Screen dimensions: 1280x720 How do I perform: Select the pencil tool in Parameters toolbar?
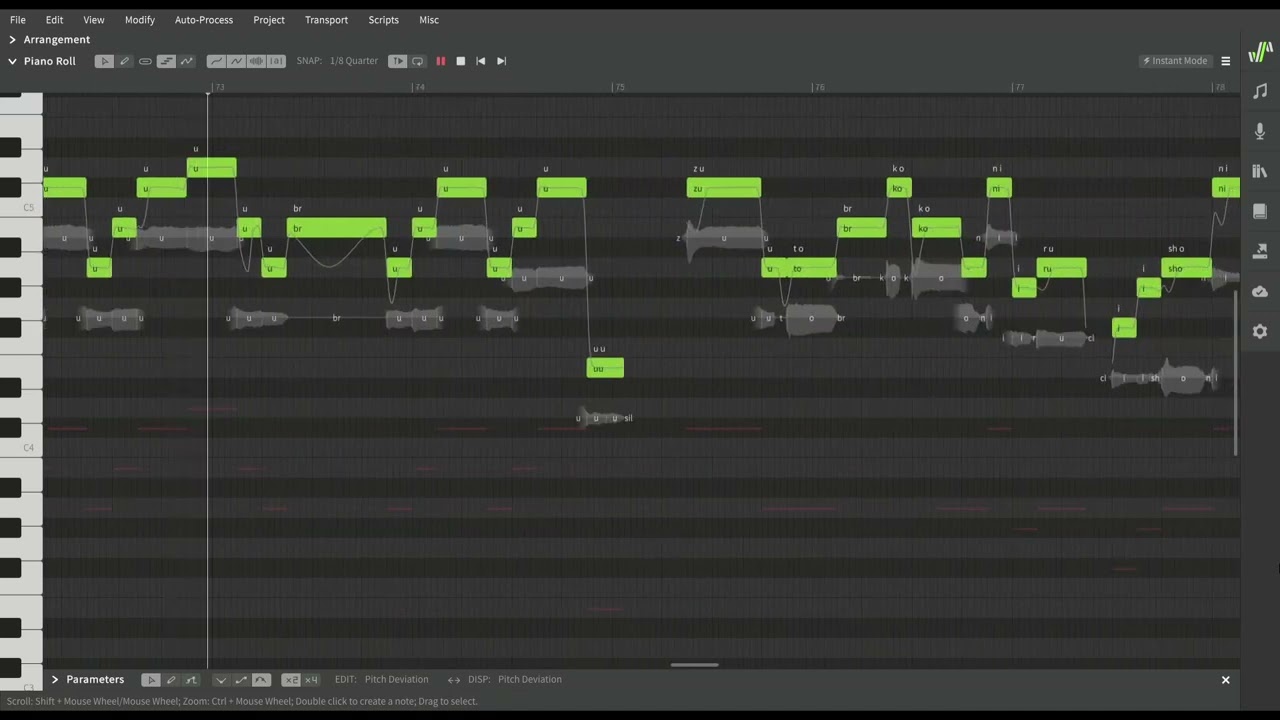(171, 680)
